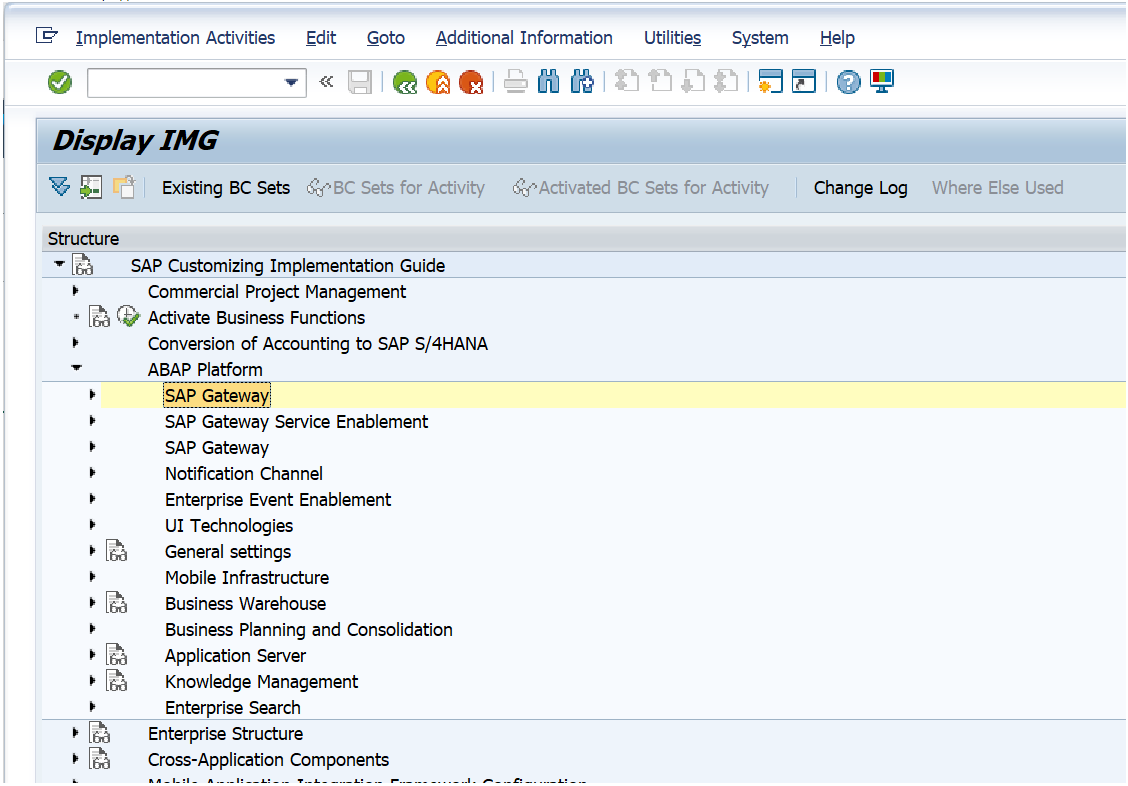1128x786 pixels.
Task: Click the red Cancel icon
Action: (471, 83)
